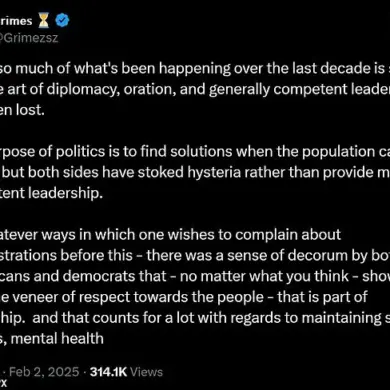Click the line about "purpose of politics"
Image resolution: width=390 pixels, height=390 pixels.
click(x=195, y=151)
